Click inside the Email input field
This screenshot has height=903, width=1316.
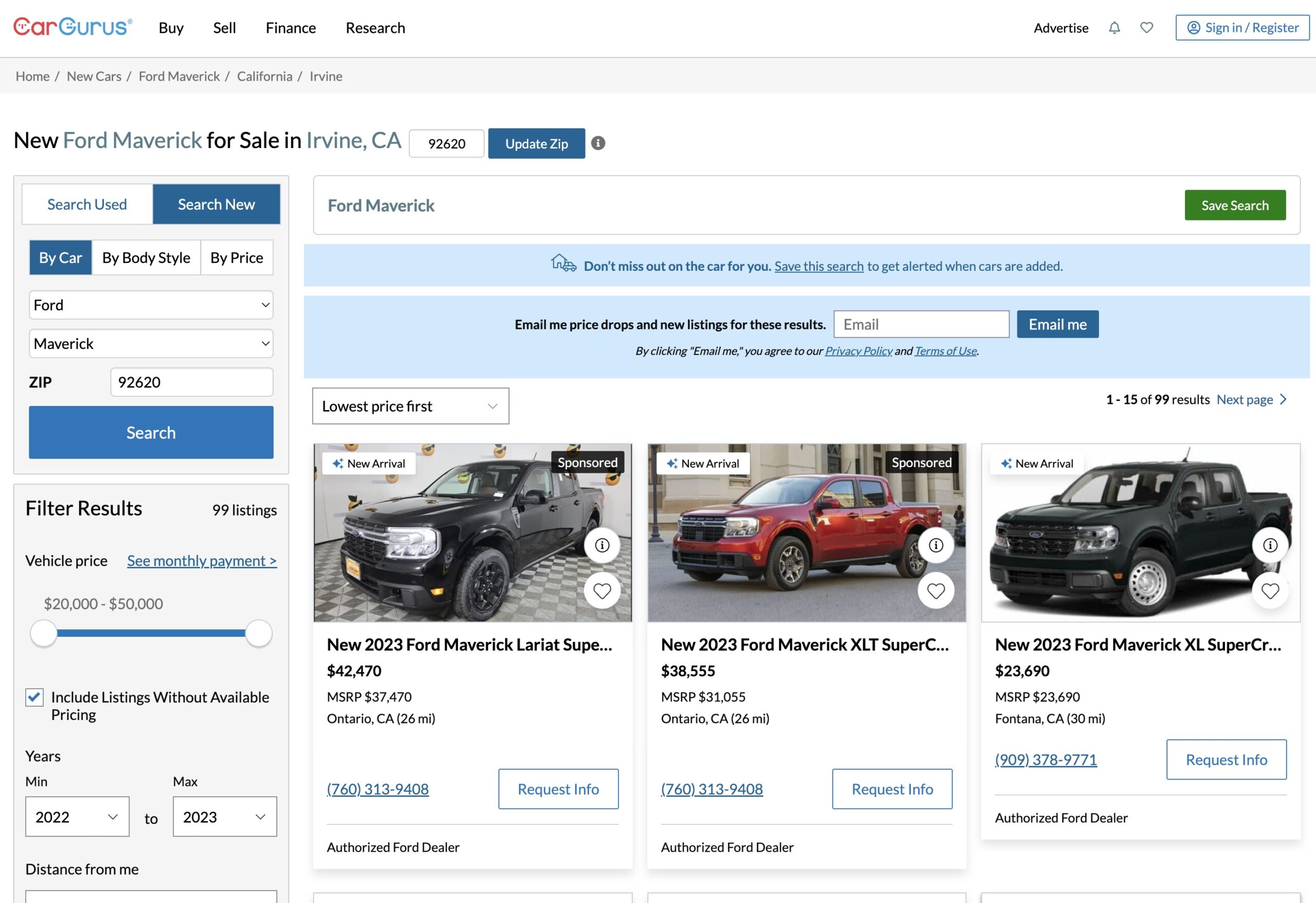(x=921, y=324)
